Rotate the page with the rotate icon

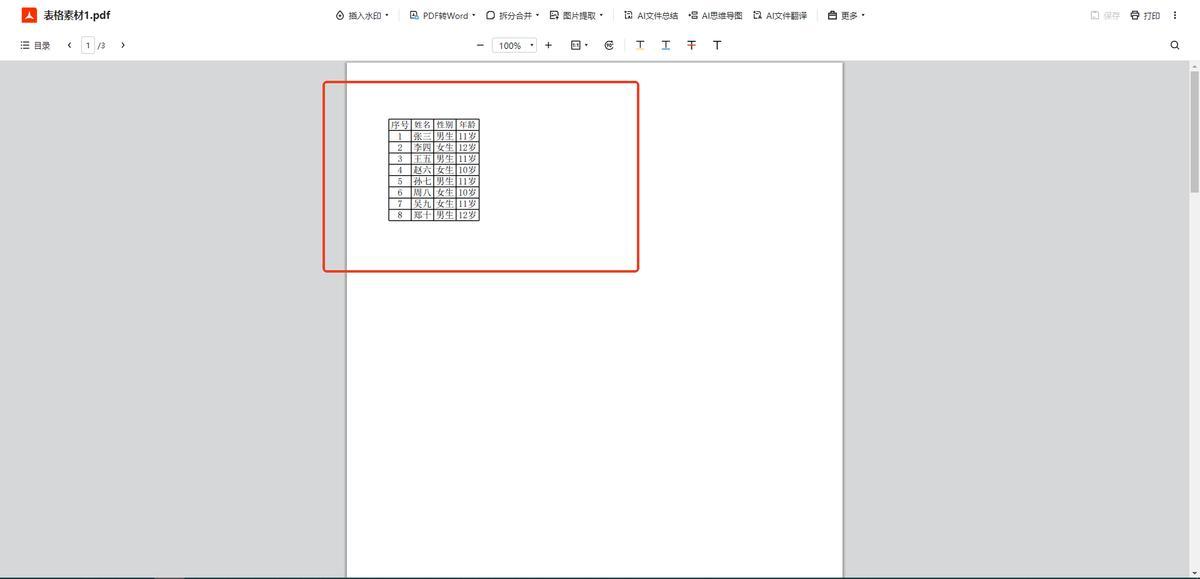[x=609, y=45]
